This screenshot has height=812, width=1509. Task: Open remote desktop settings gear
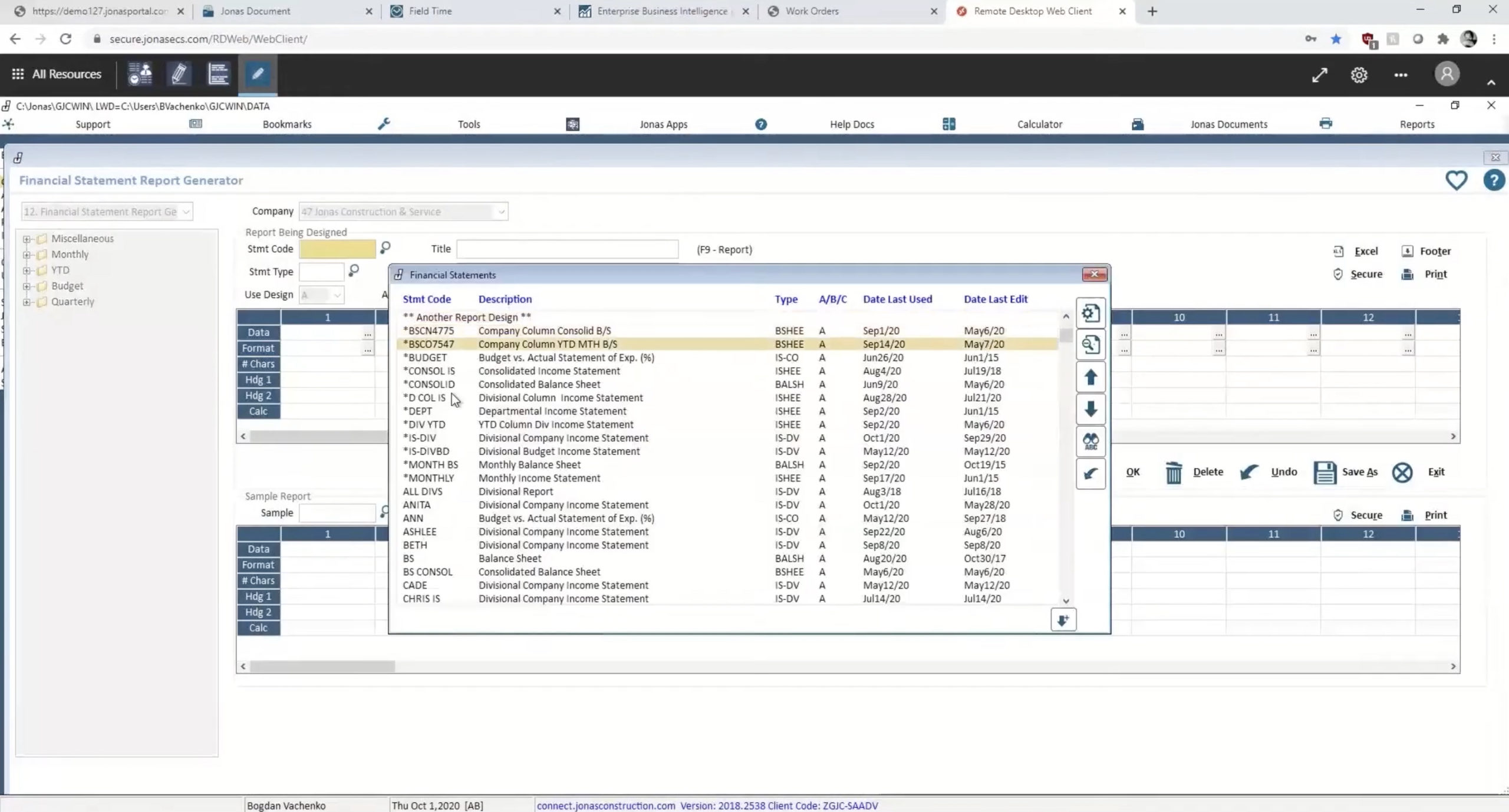click(1359, 75)
